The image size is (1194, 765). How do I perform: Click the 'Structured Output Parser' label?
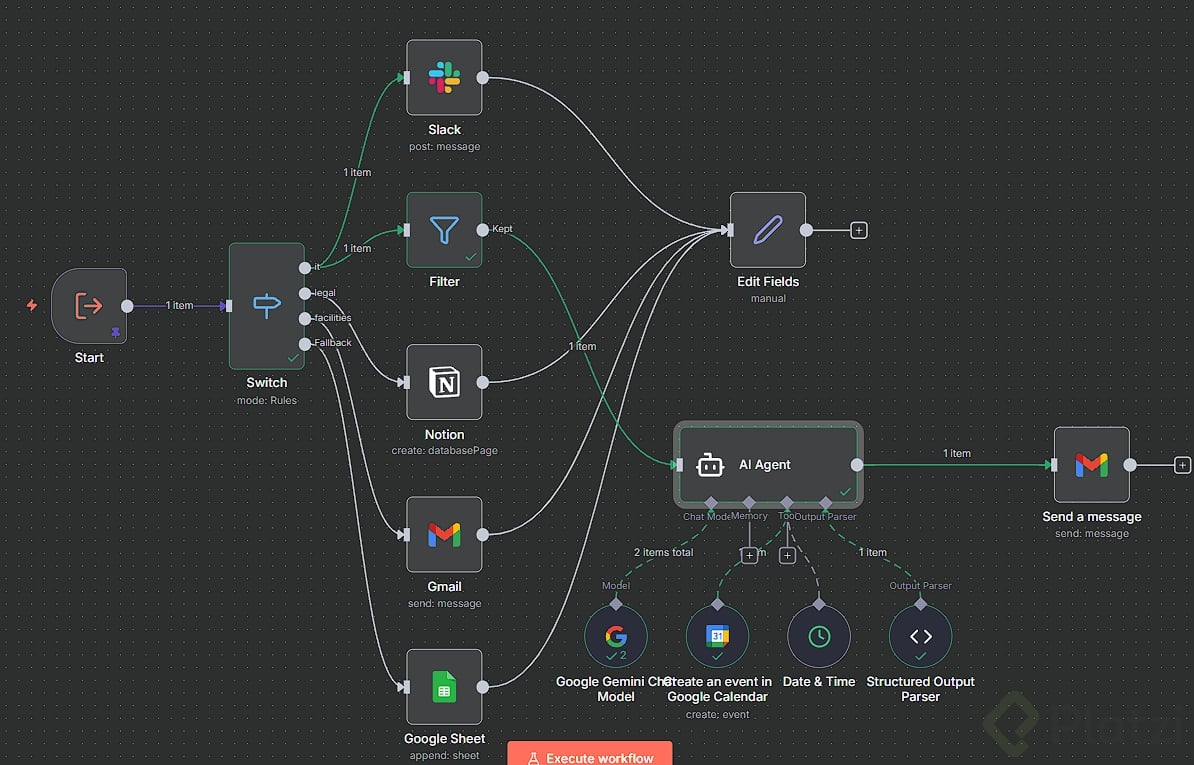(921, 689)
